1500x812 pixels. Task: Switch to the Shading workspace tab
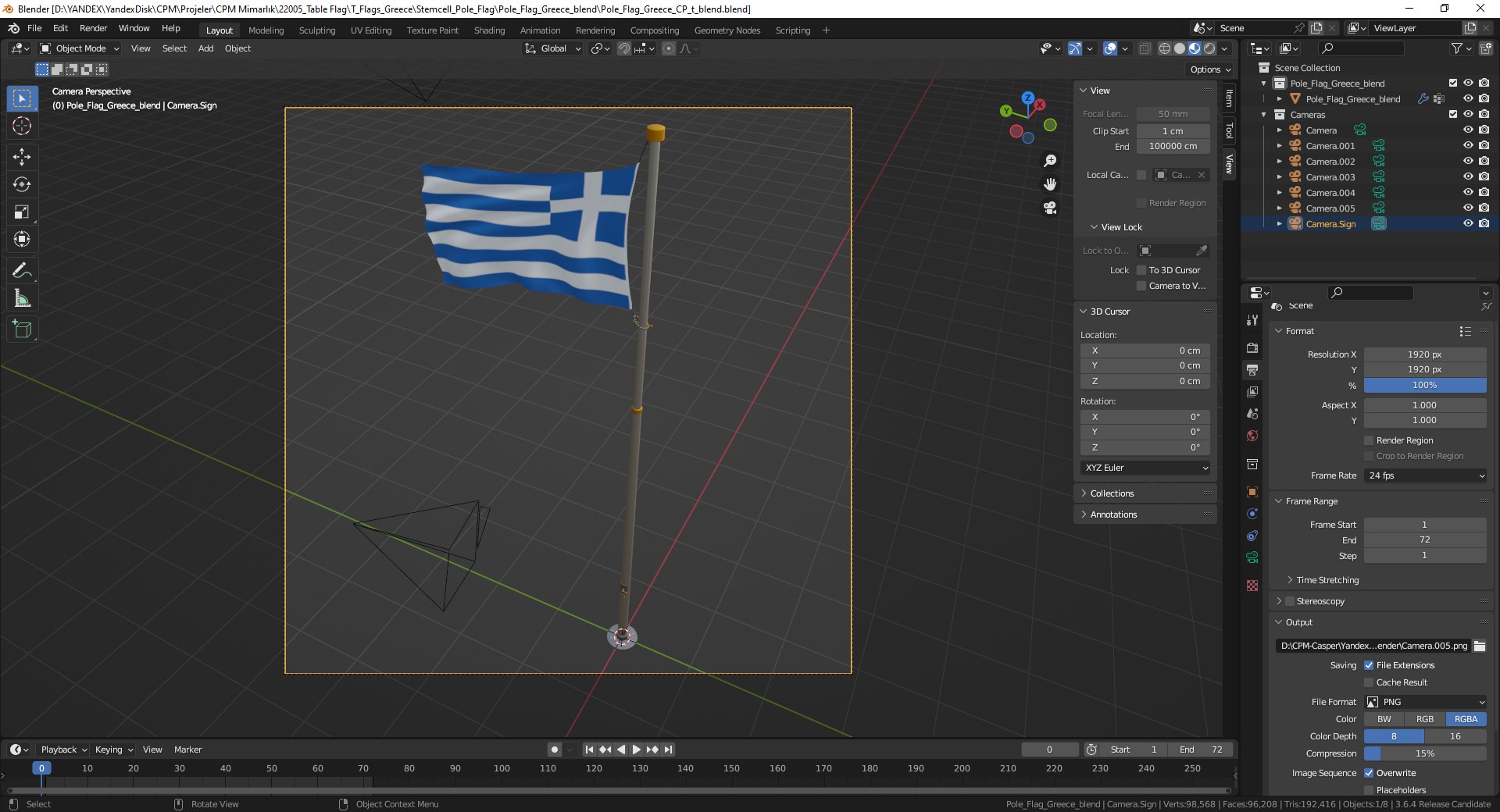coord(489,30)
